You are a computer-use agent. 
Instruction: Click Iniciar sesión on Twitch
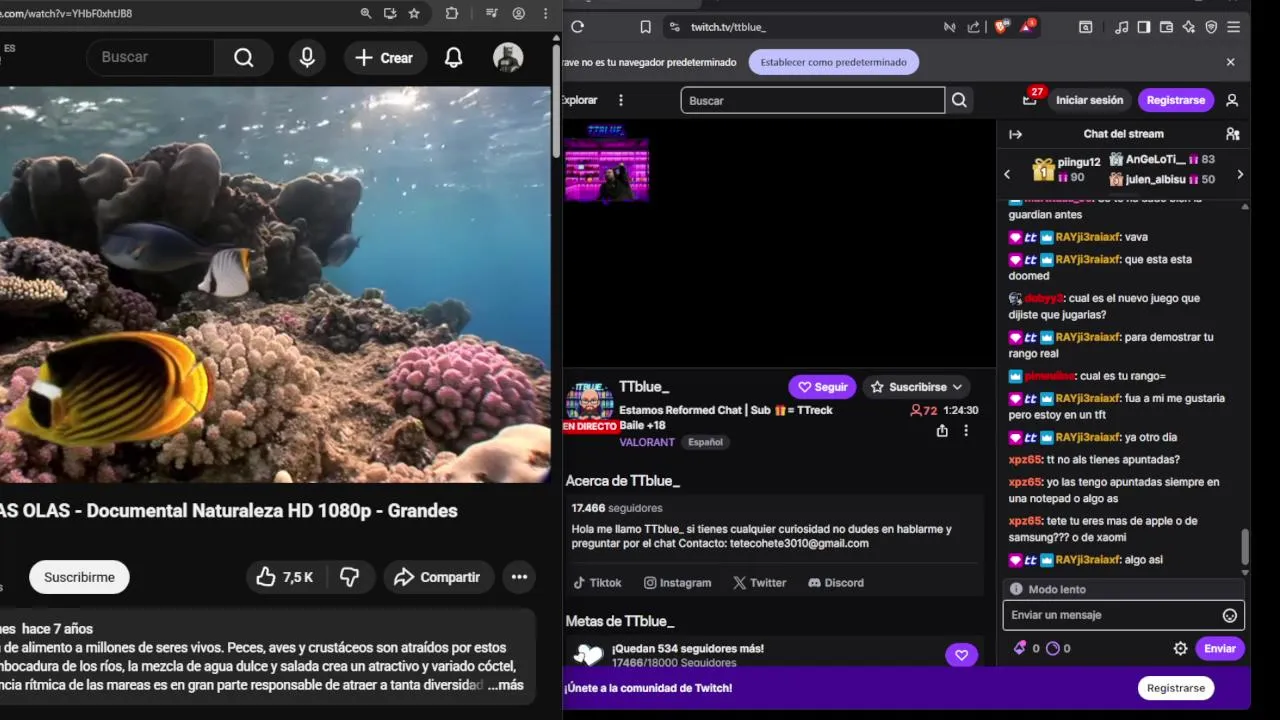click(x=1089, y=100)
